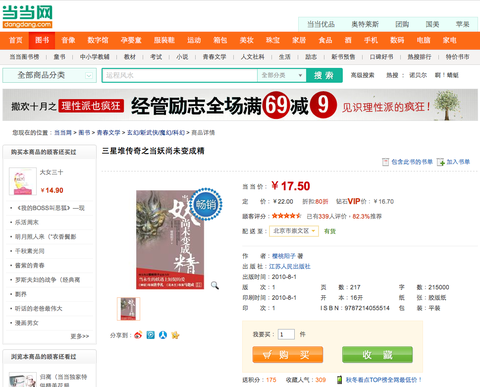Open the 孕婴童 navigation item
Screen dimensions: 480x387
[x=131, y=40]
